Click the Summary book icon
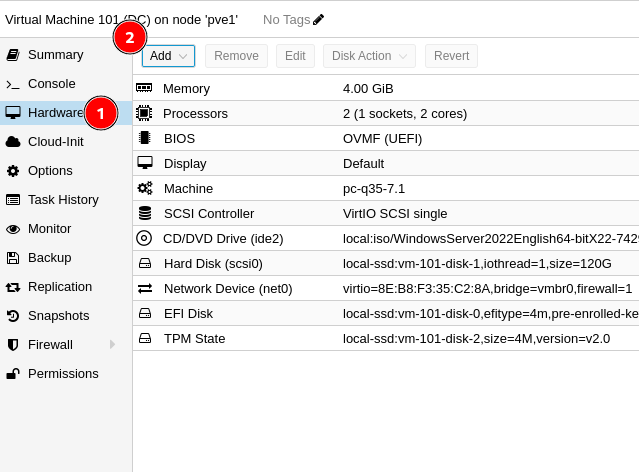 pyautogui.click(x=13, y=55)
